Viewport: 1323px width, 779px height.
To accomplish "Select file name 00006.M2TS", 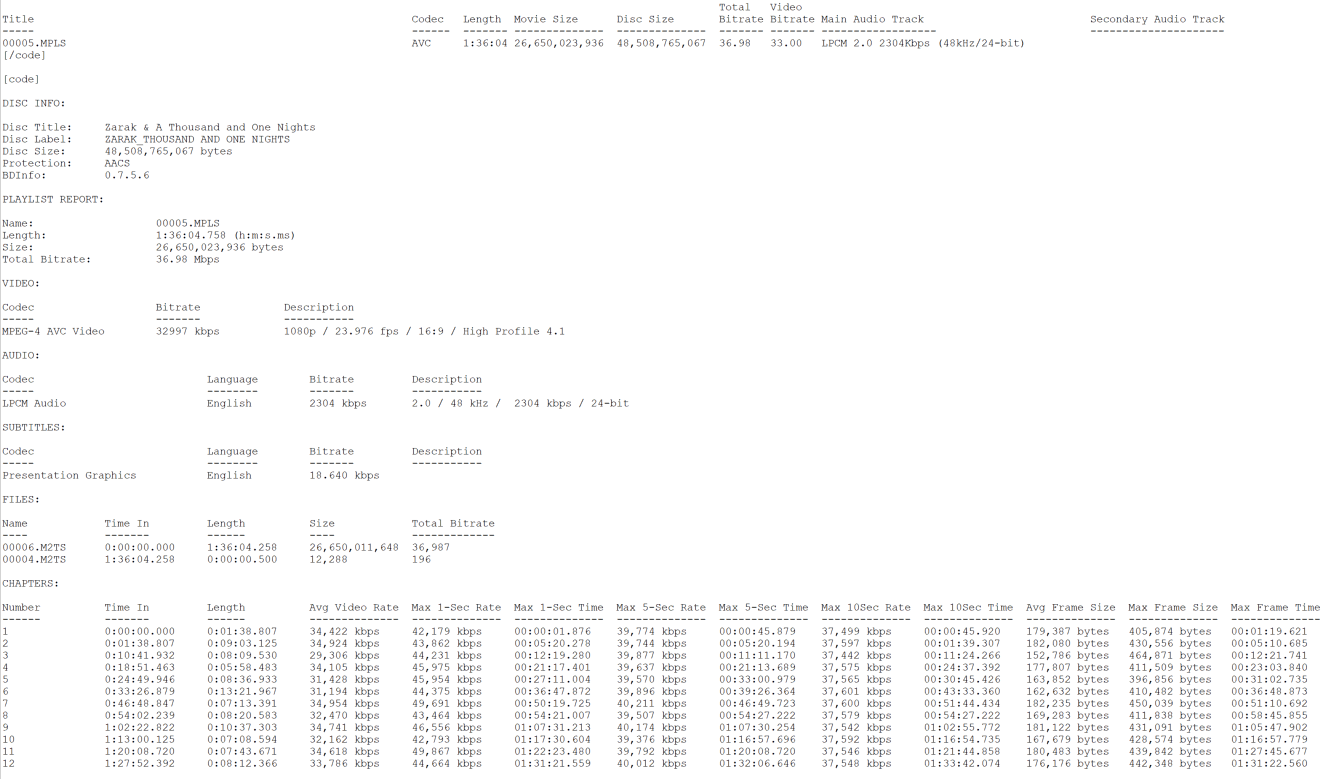I will (34, 547).
